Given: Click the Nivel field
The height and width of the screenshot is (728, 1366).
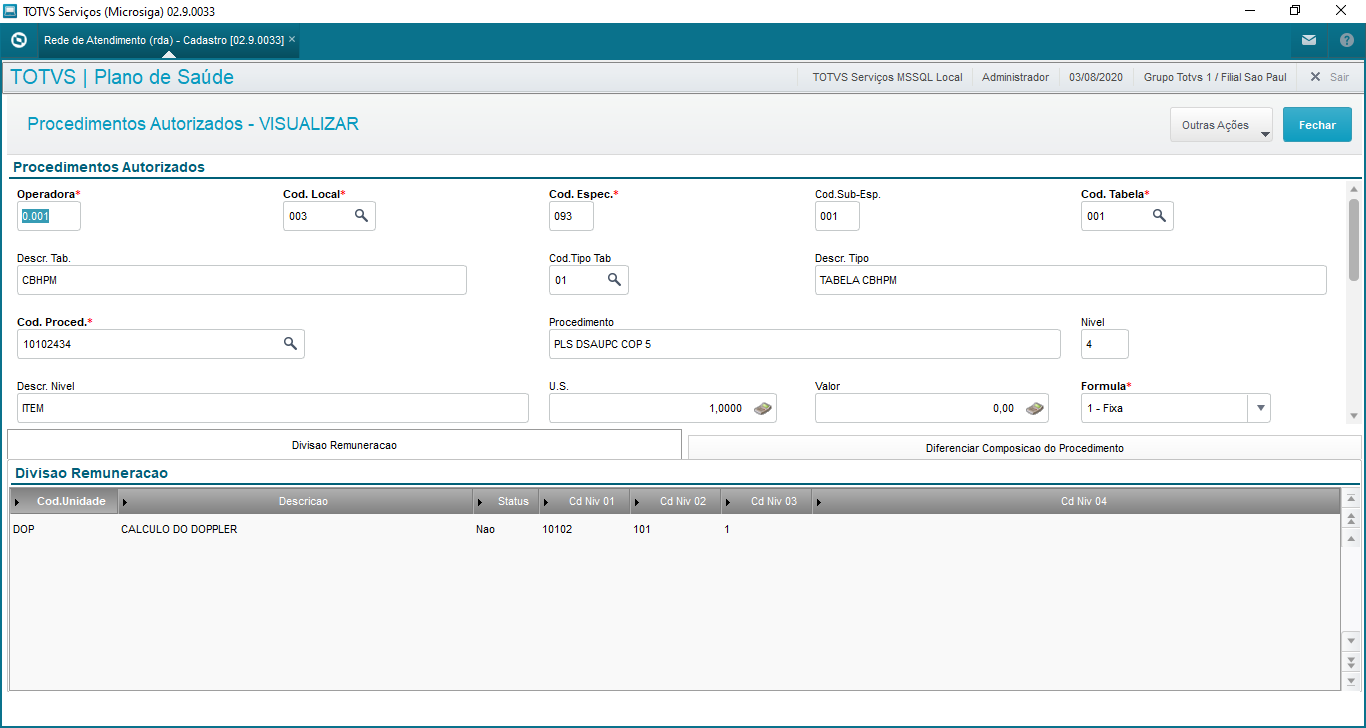Looking at the screenshot, I should point(1105,344).
